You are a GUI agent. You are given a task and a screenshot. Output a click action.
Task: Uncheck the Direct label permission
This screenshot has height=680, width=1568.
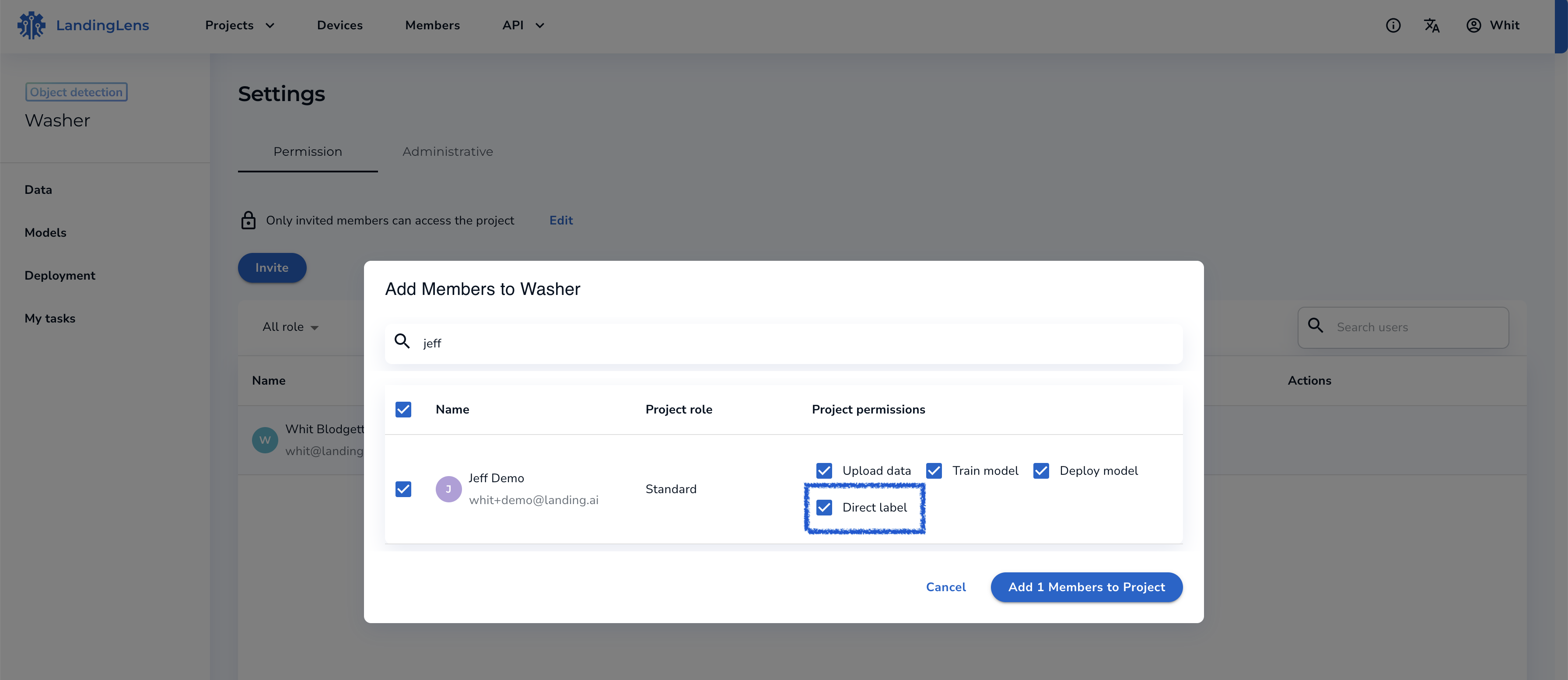(x=824, y=507)
